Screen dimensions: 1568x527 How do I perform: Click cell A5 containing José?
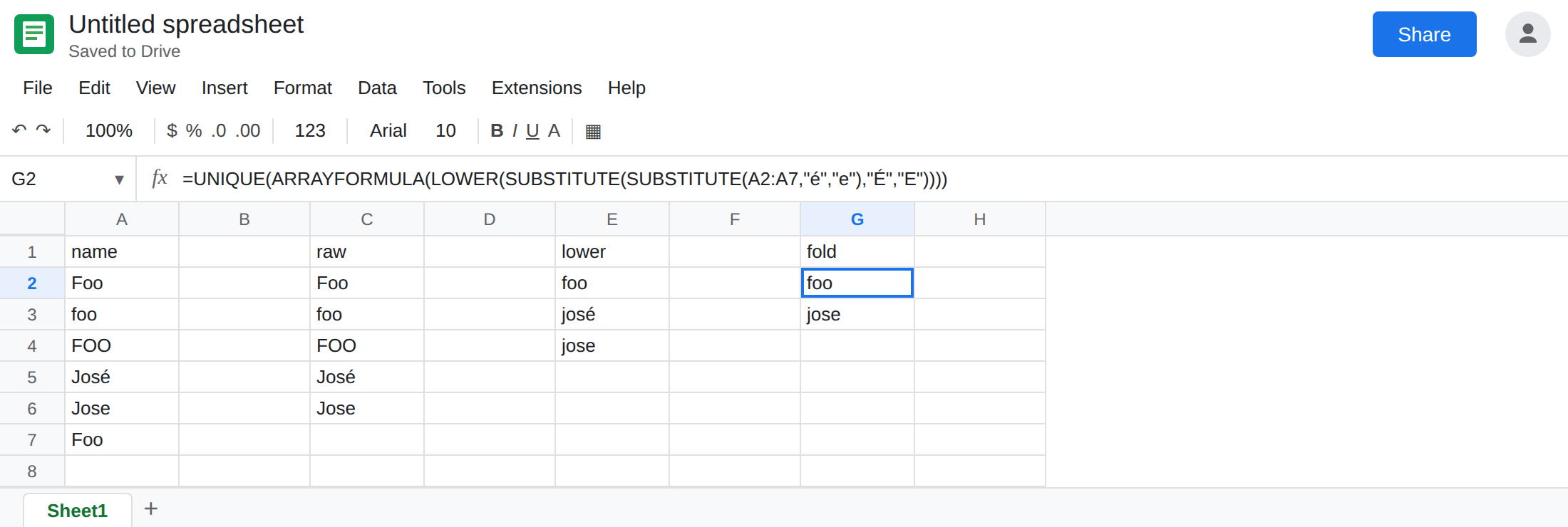pos(122,377)
